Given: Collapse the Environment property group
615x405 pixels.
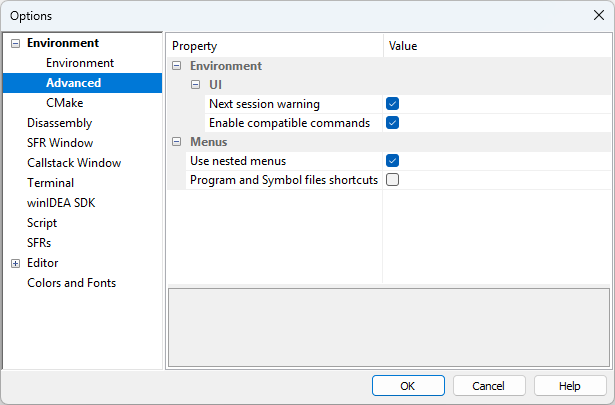Looking at the screenshot, I should [x=176, y=66].
